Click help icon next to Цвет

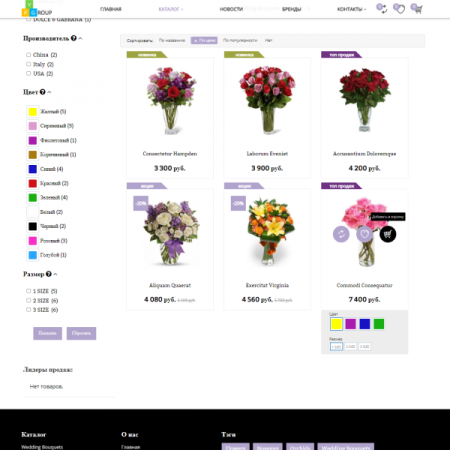coord(43,92)
